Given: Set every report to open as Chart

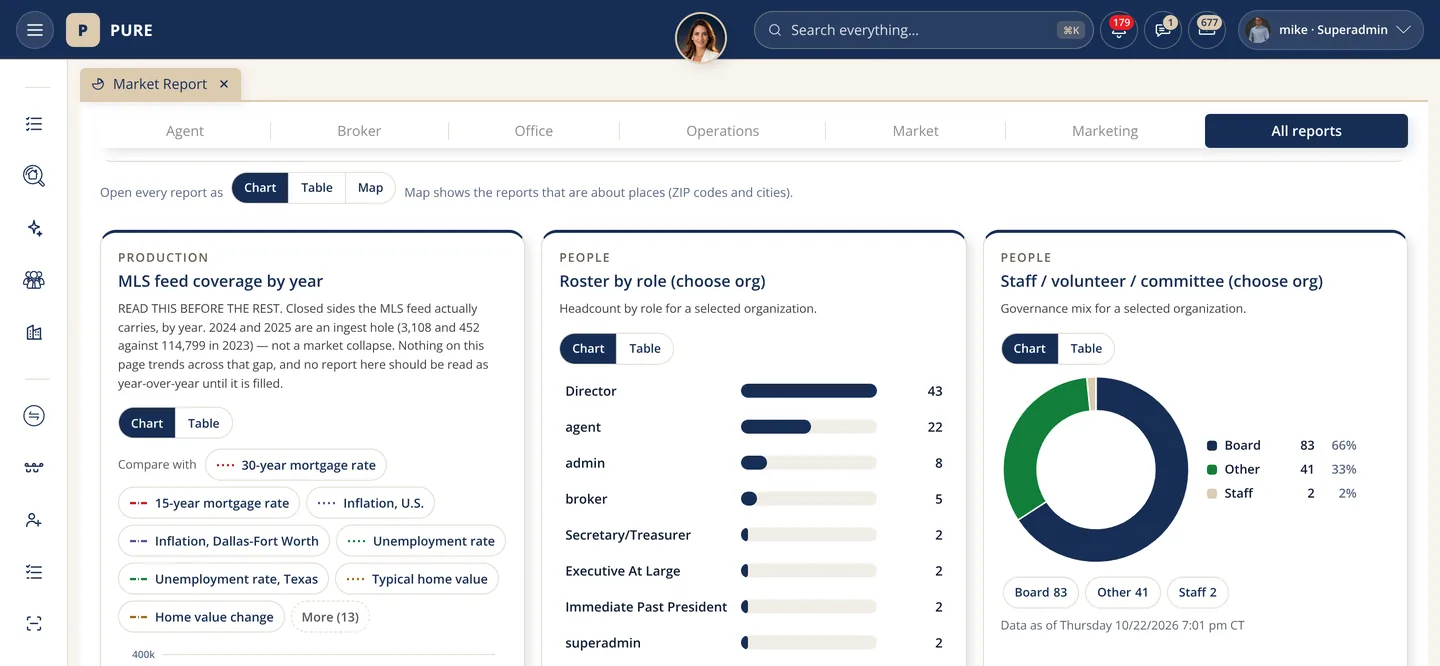Looking at the screenshot, I should [x=260, y=188].
